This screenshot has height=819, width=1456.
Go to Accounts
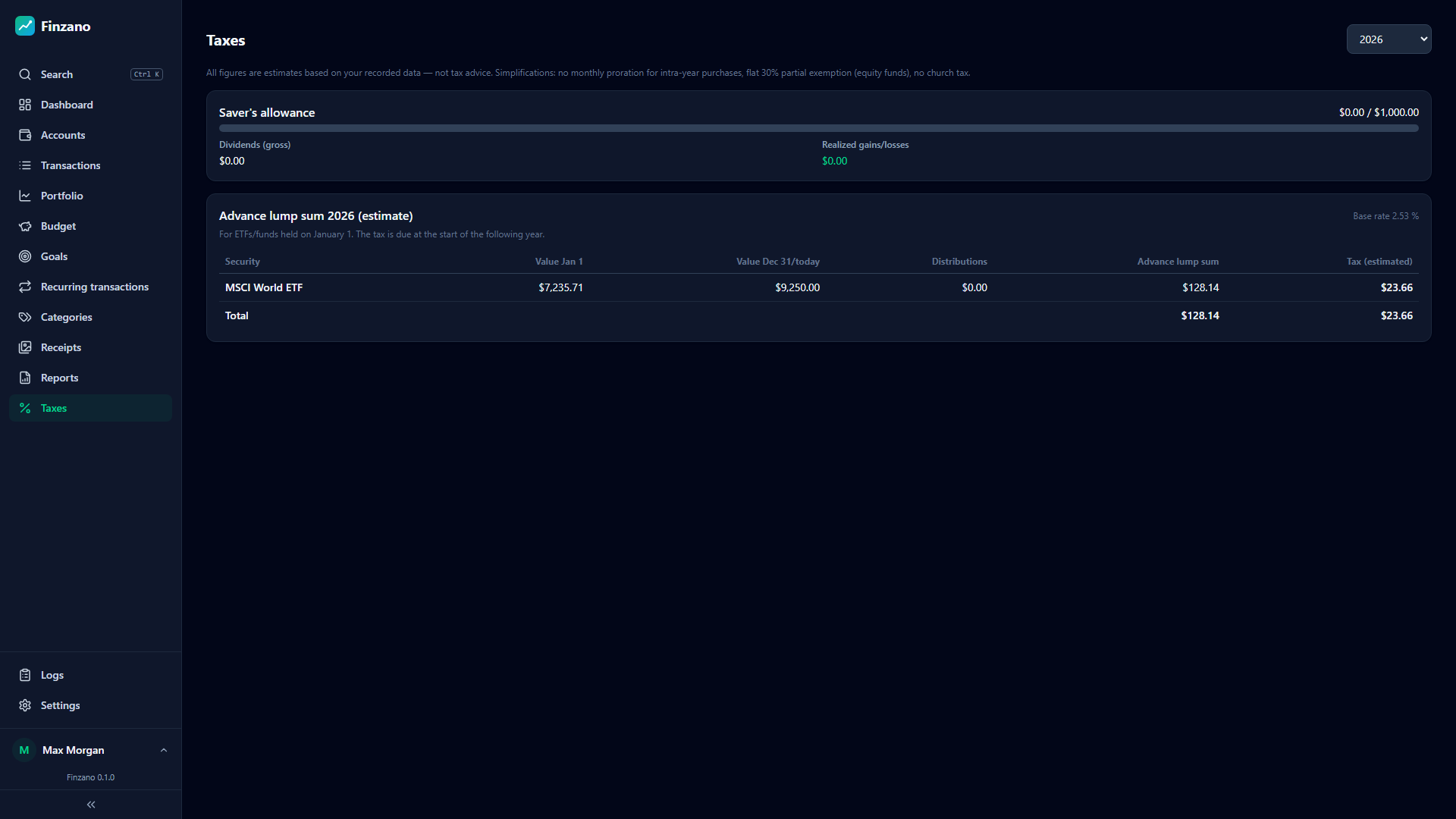pyautogui.click(x=90, y=135)
